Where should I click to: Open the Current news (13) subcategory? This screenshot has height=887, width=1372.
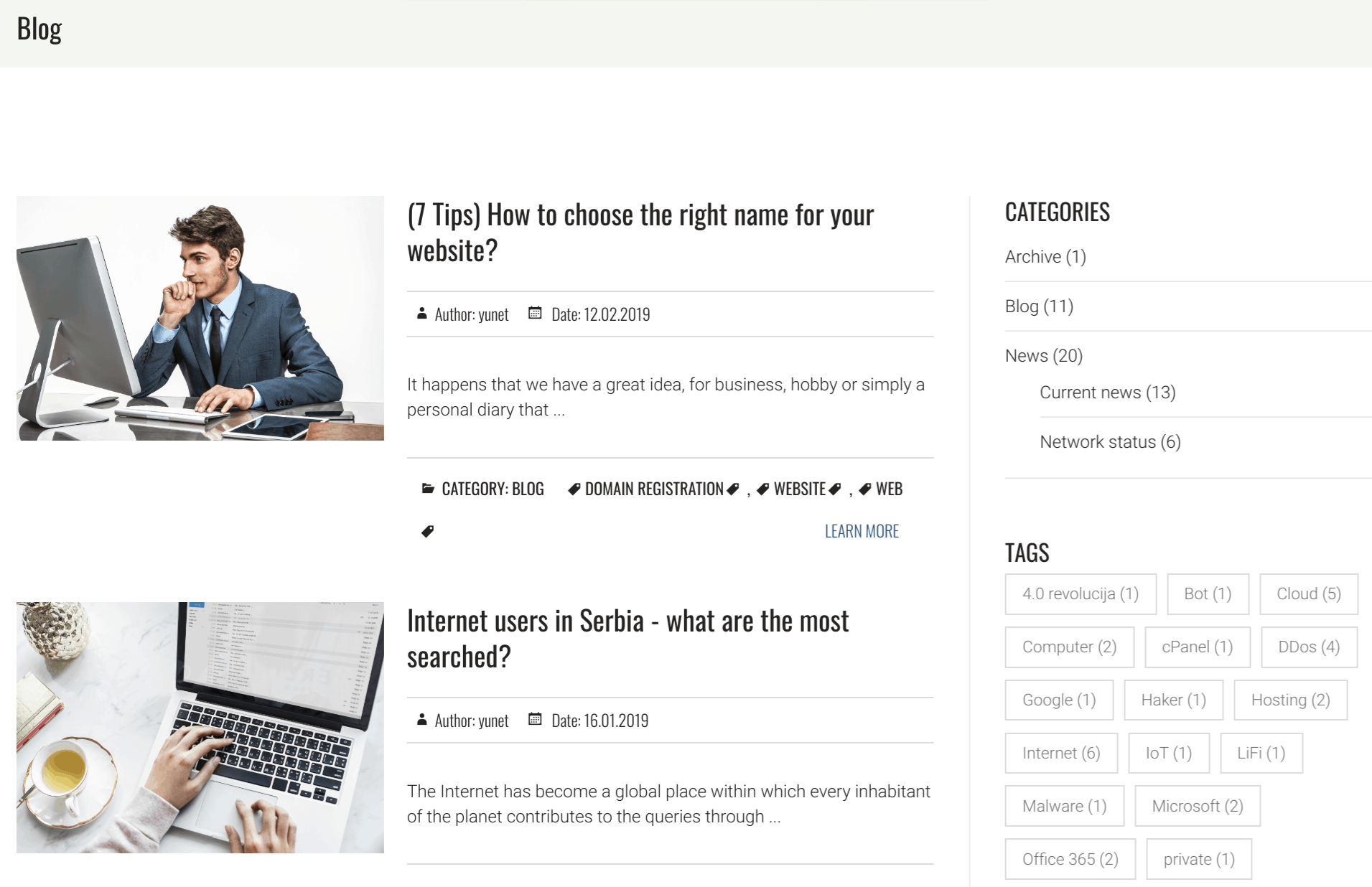1108,393
